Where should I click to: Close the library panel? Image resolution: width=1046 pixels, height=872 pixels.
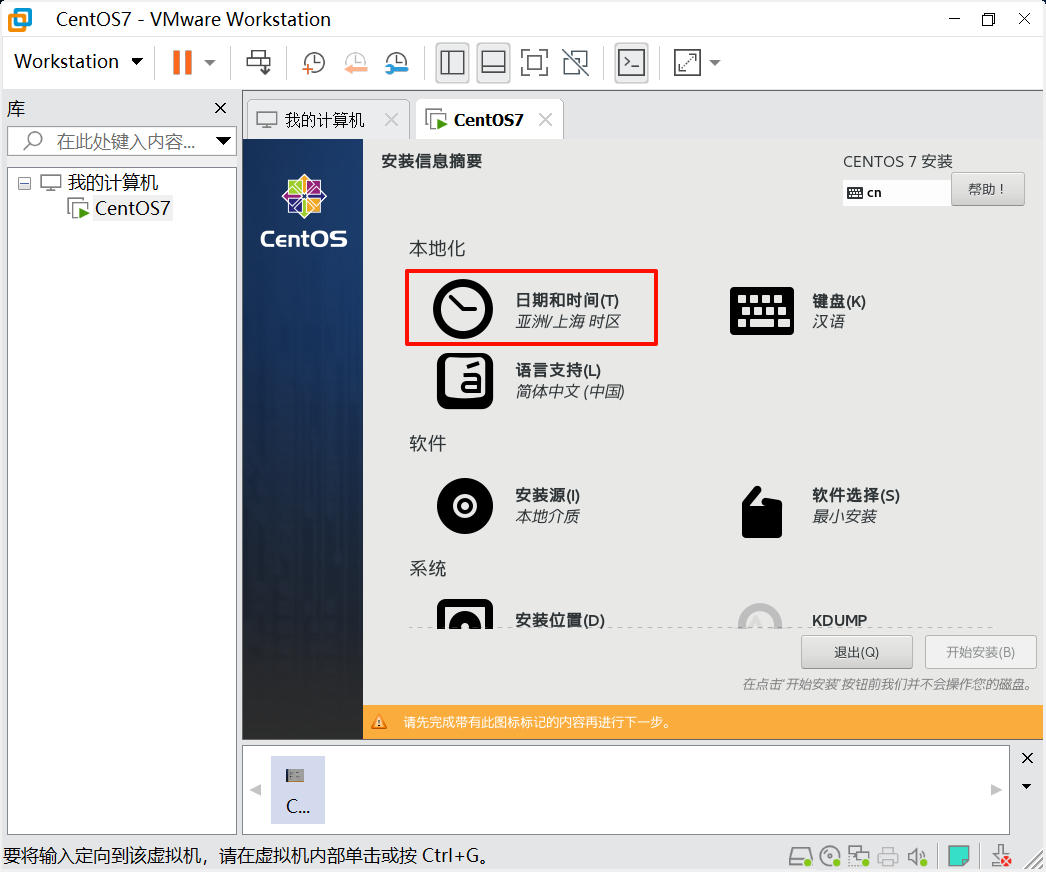click(x=221, y=108)
